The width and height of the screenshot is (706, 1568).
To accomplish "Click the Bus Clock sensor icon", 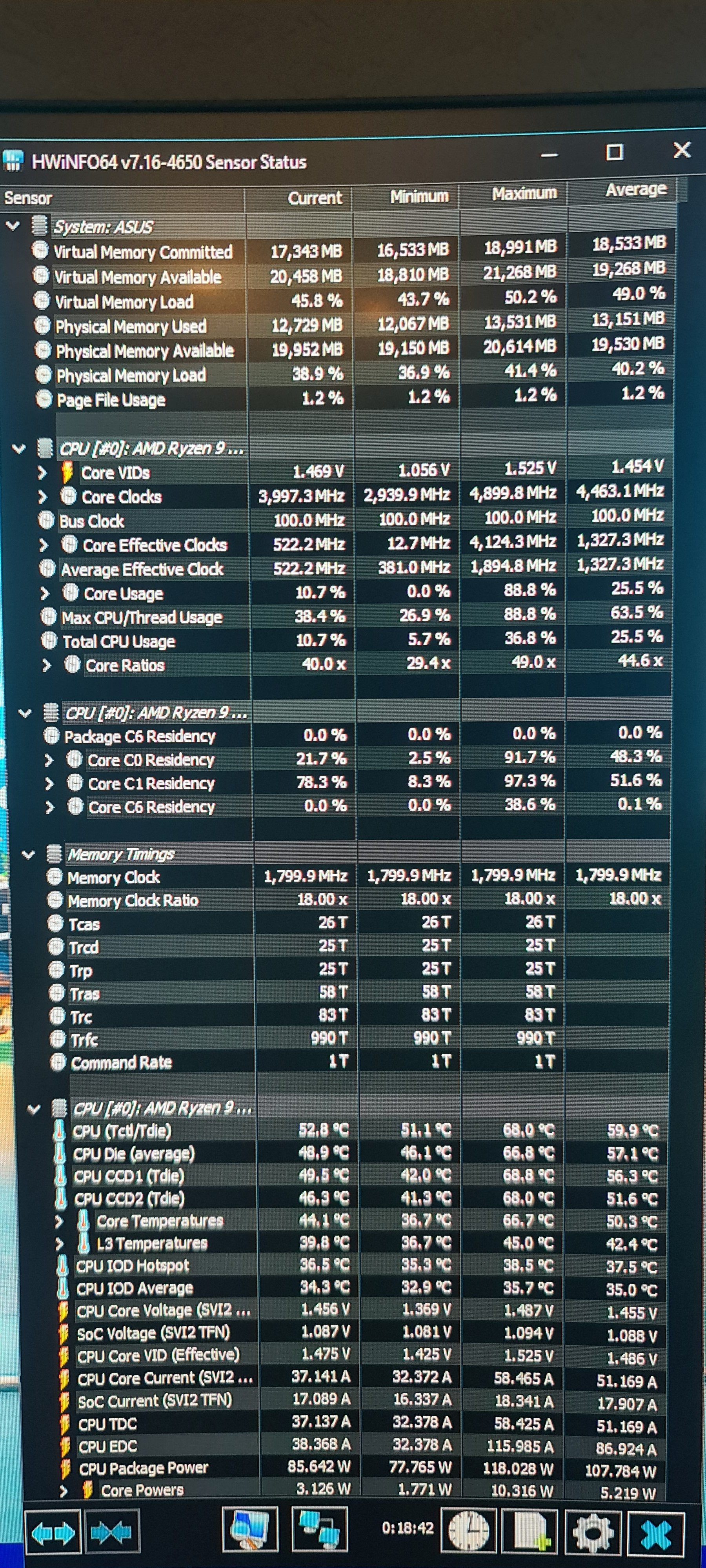I will click(46, 521).
